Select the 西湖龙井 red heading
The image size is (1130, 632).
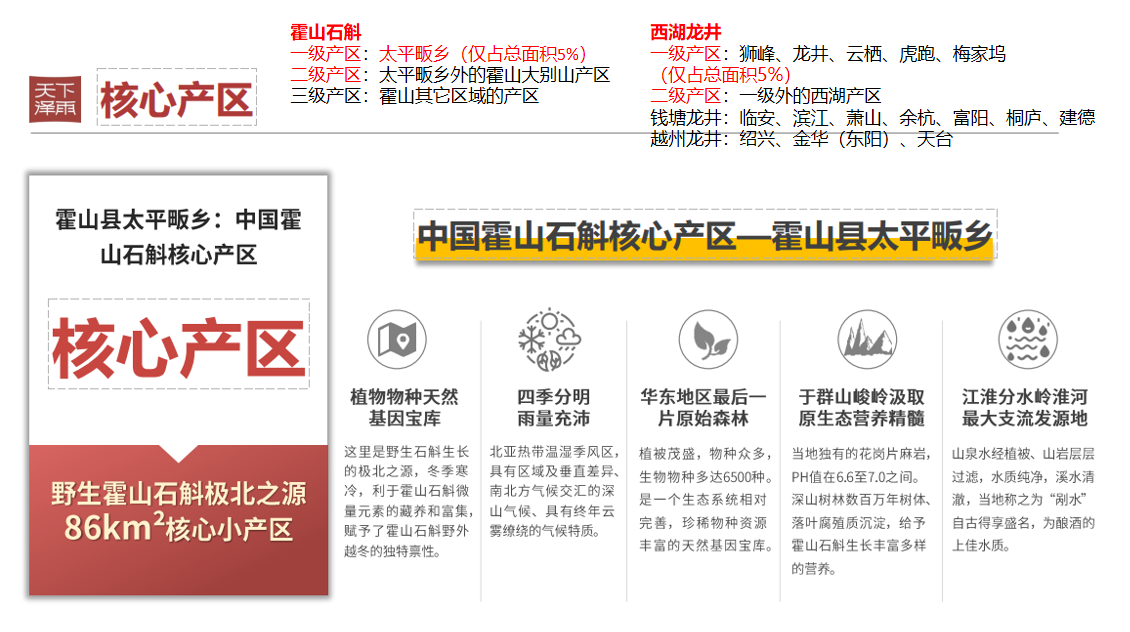[x=685, y=32]
